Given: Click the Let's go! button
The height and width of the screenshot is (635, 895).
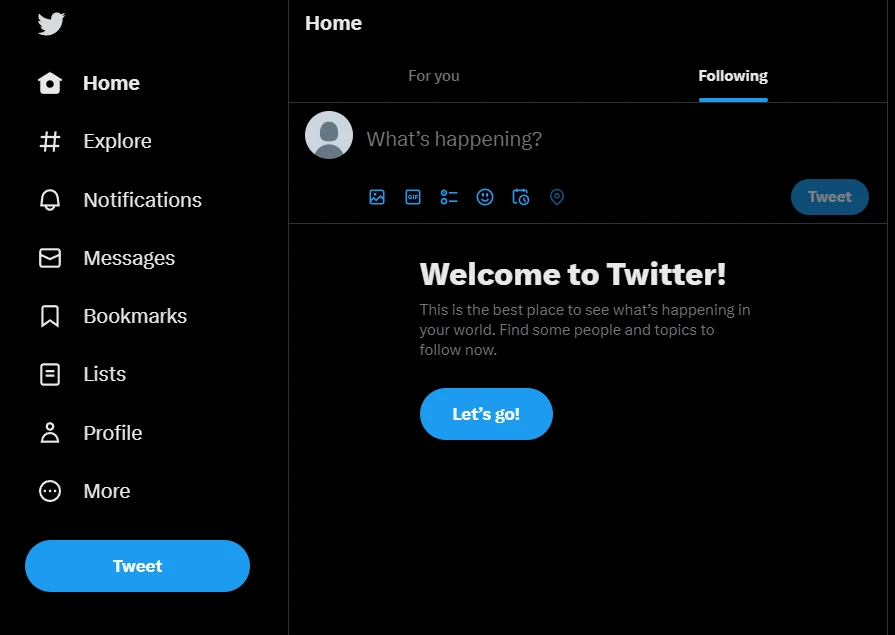Looking at the screenshot, I should click(x=486, y=414).
